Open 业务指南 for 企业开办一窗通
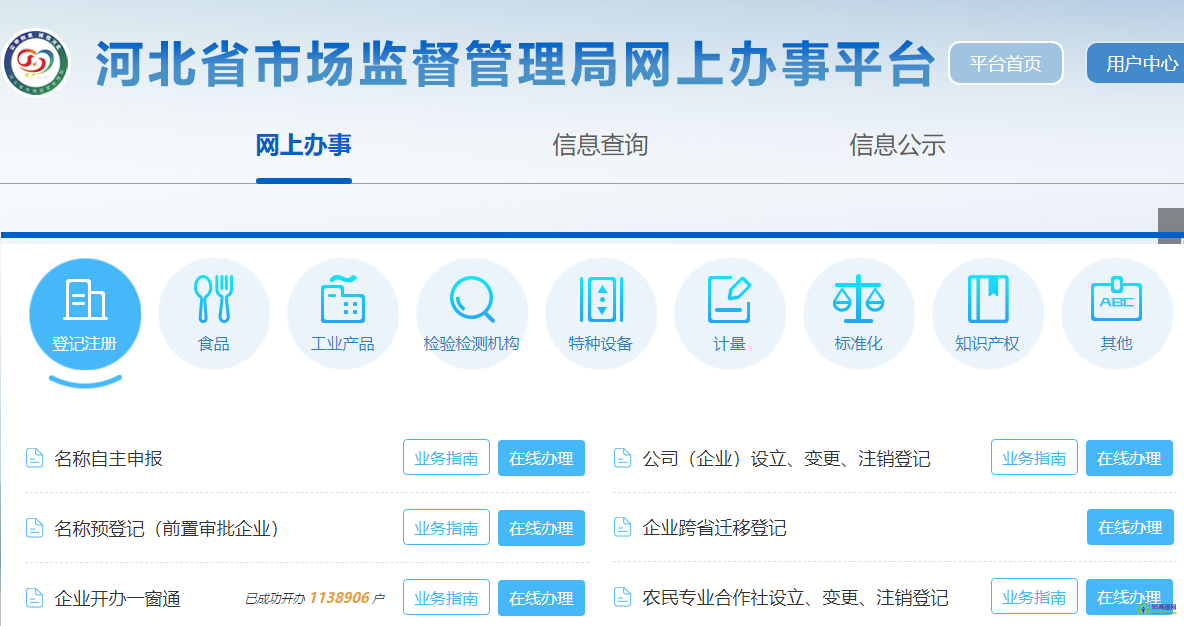Image resolution: width=1184 pixels, height=626 pixels. tap(446, 598)
